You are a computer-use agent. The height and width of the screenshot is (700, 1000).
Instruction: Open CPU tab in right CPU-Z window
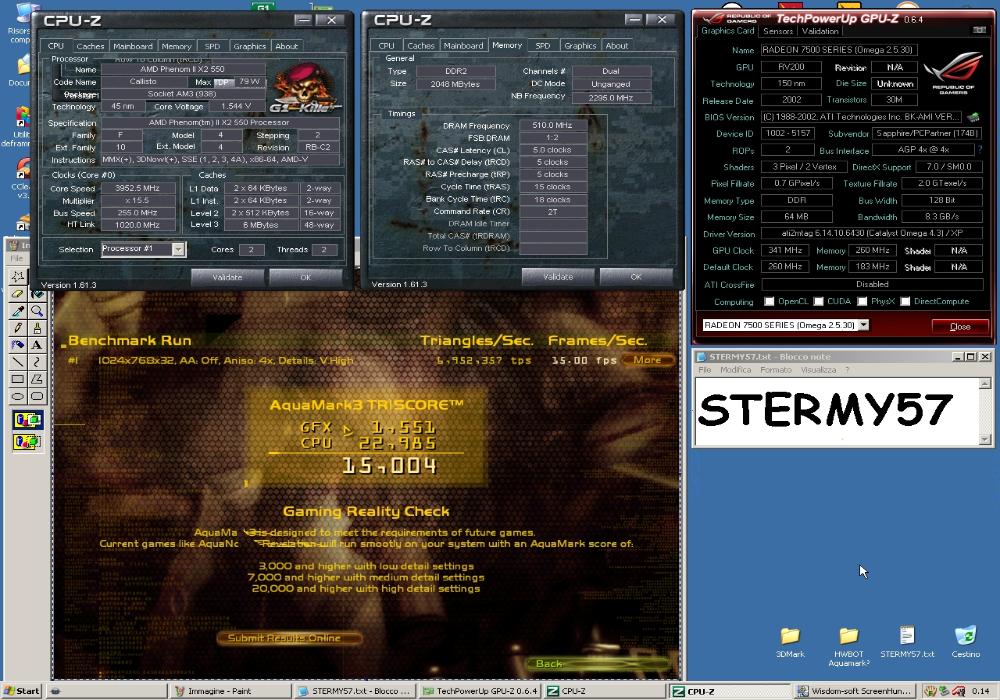click(x=386, y=45)
